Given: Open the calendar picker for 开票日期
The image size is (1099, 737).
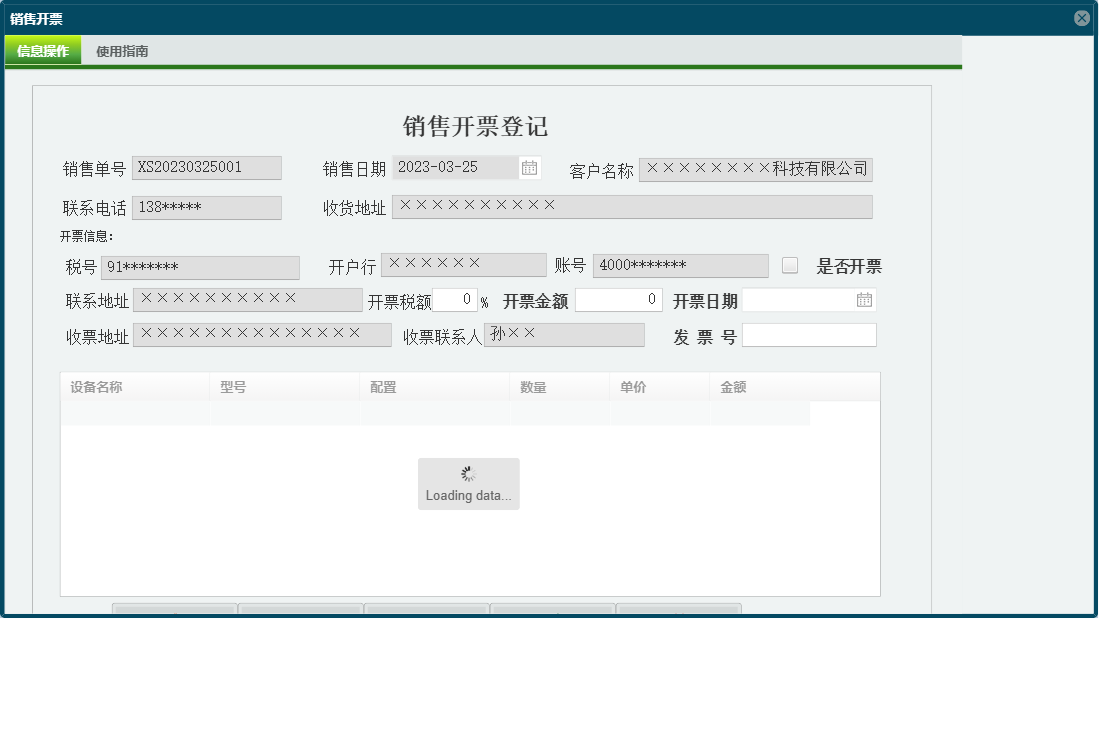Looking at the screenshot, I should point(865,300).
